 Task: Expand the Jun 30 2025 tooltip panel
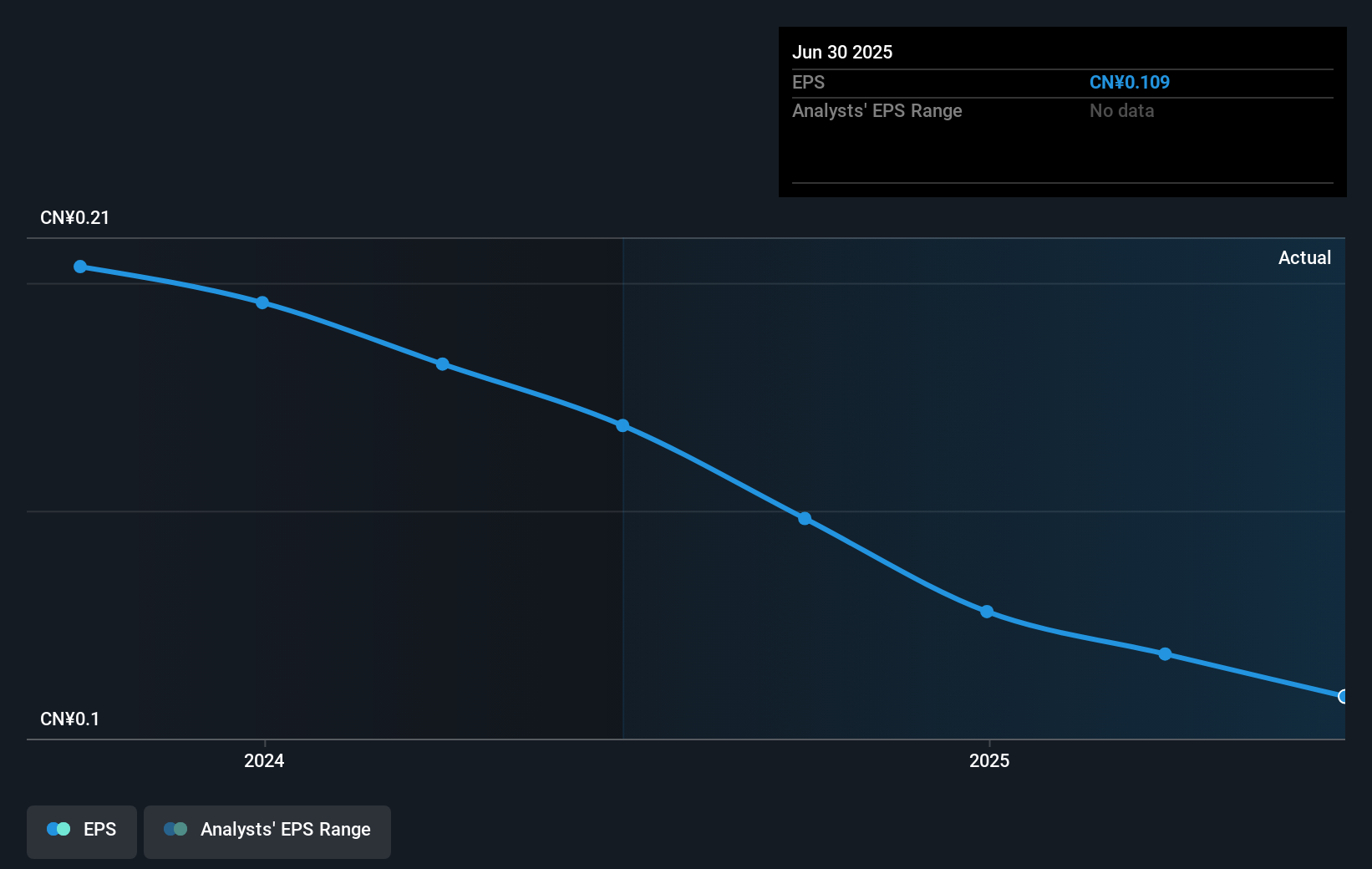[843, 52]
